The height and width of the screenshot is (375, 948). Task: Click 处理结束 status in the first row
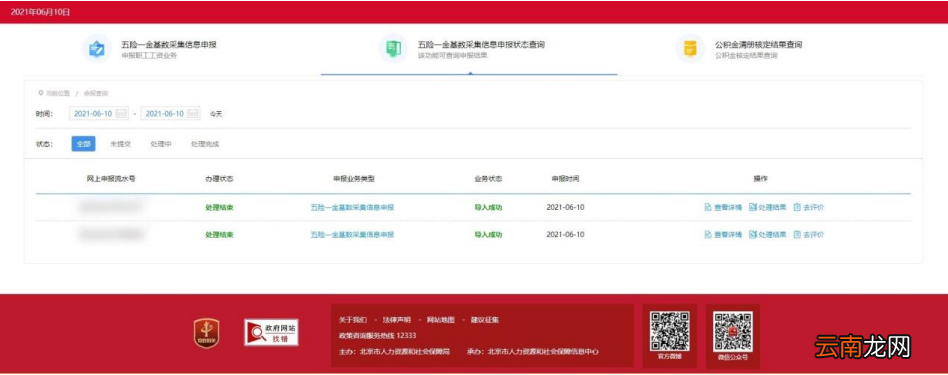click(219, 207)
